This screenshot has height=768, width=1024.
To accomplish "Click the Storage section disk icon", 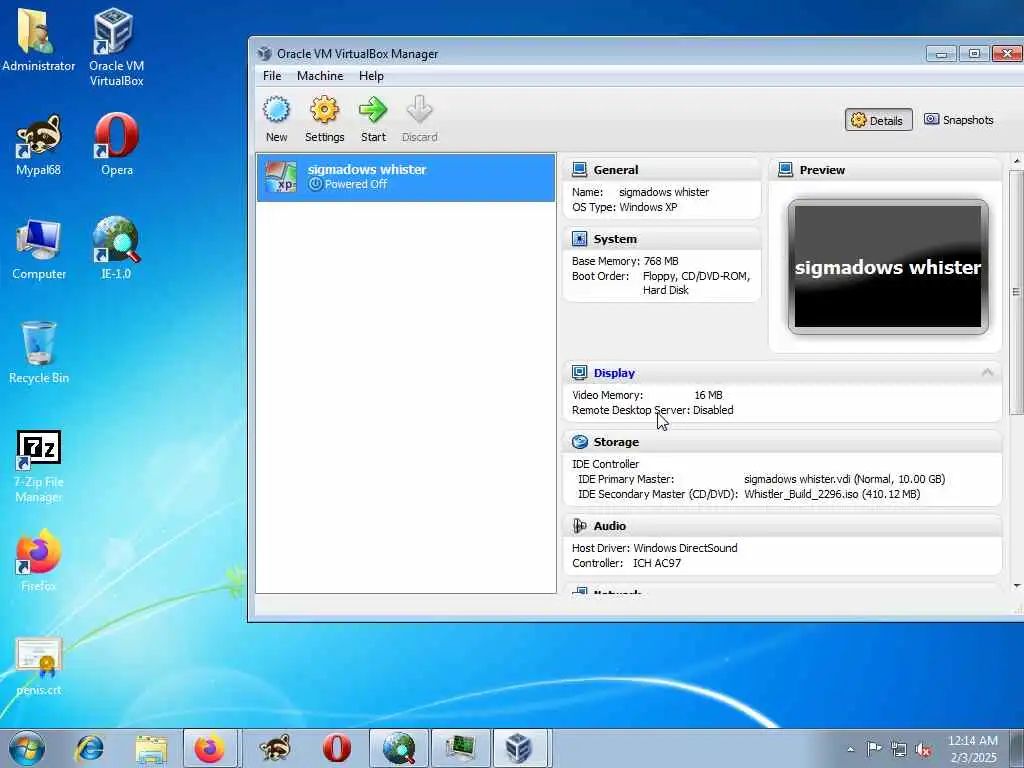I will tap(579, 442).
